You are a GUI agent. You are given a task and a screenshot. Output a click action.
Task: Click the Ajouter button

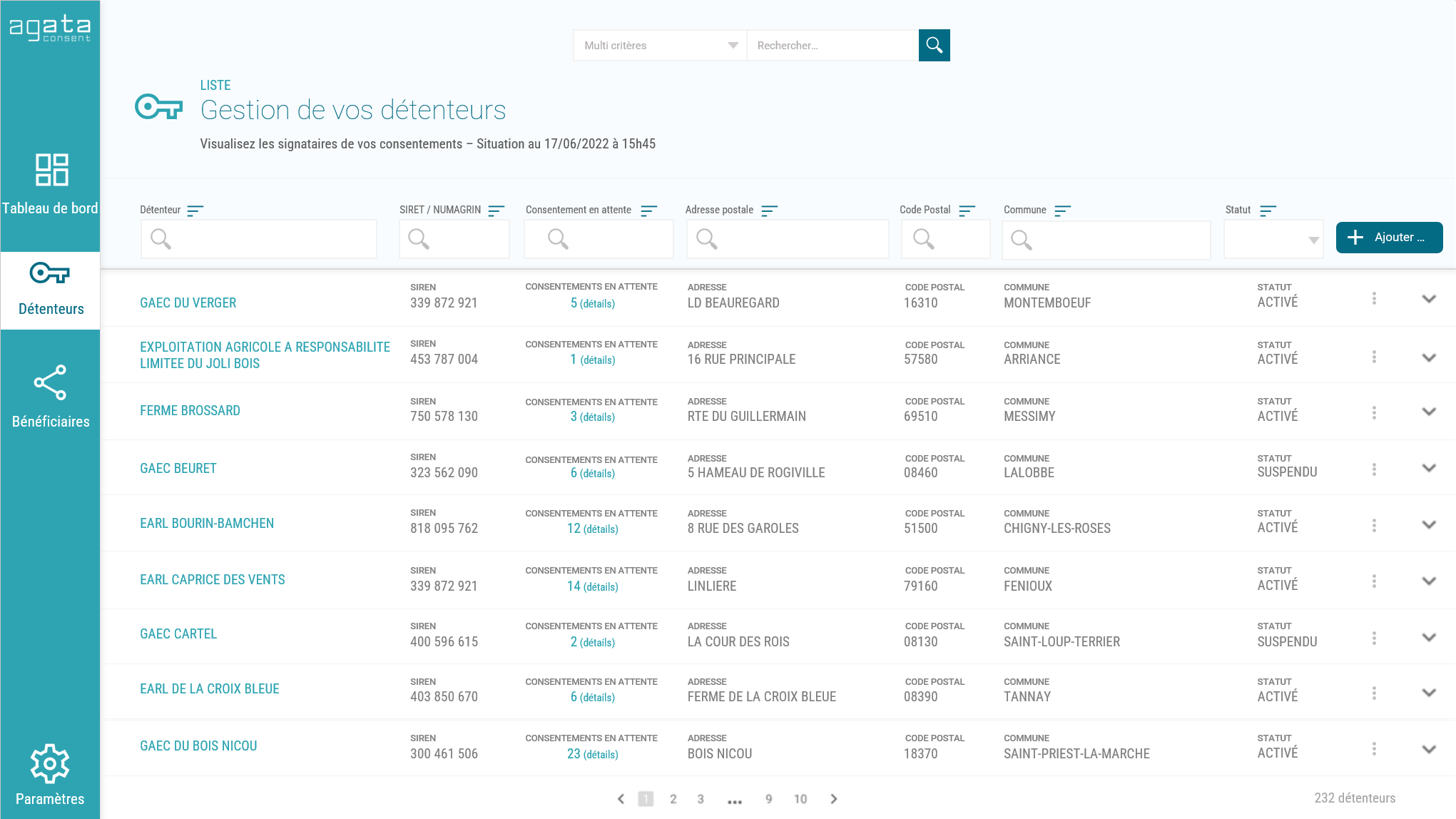[1388, 238]
